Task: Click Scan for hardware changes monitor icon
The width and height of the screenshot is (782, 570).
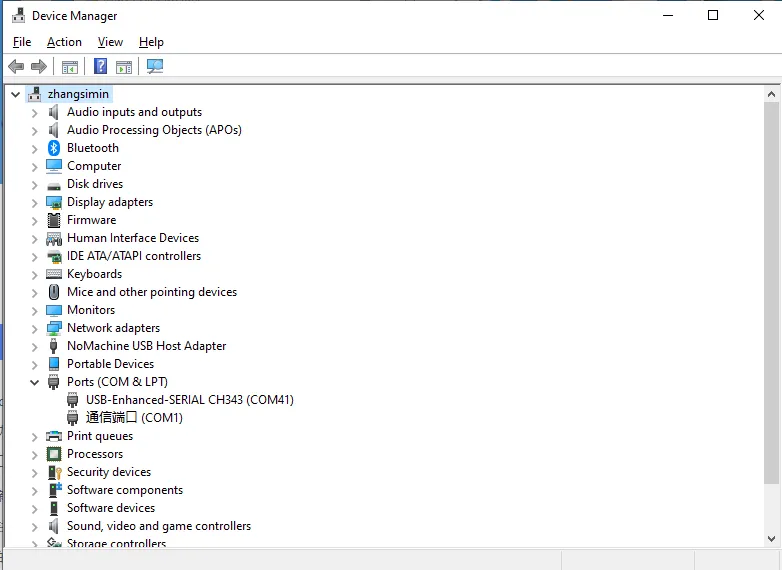Action: [x=155, y=67]
